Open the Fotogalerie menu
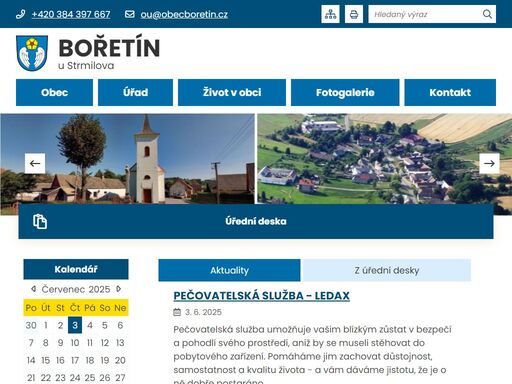Screen dimensions: 512x384 click(x=345, y=92)
